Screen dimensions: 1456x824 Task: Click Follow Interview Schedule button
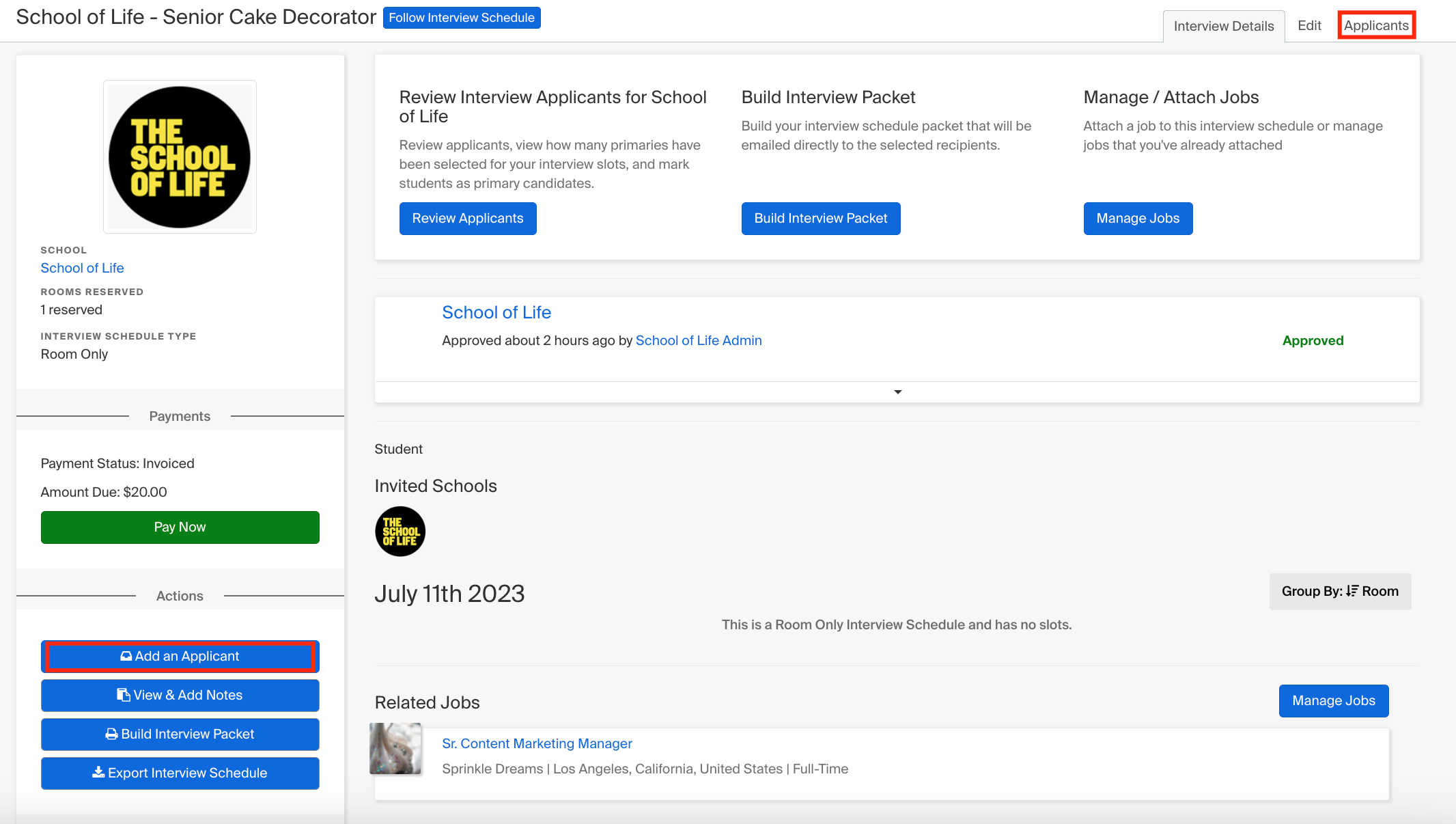coord(462,18)
